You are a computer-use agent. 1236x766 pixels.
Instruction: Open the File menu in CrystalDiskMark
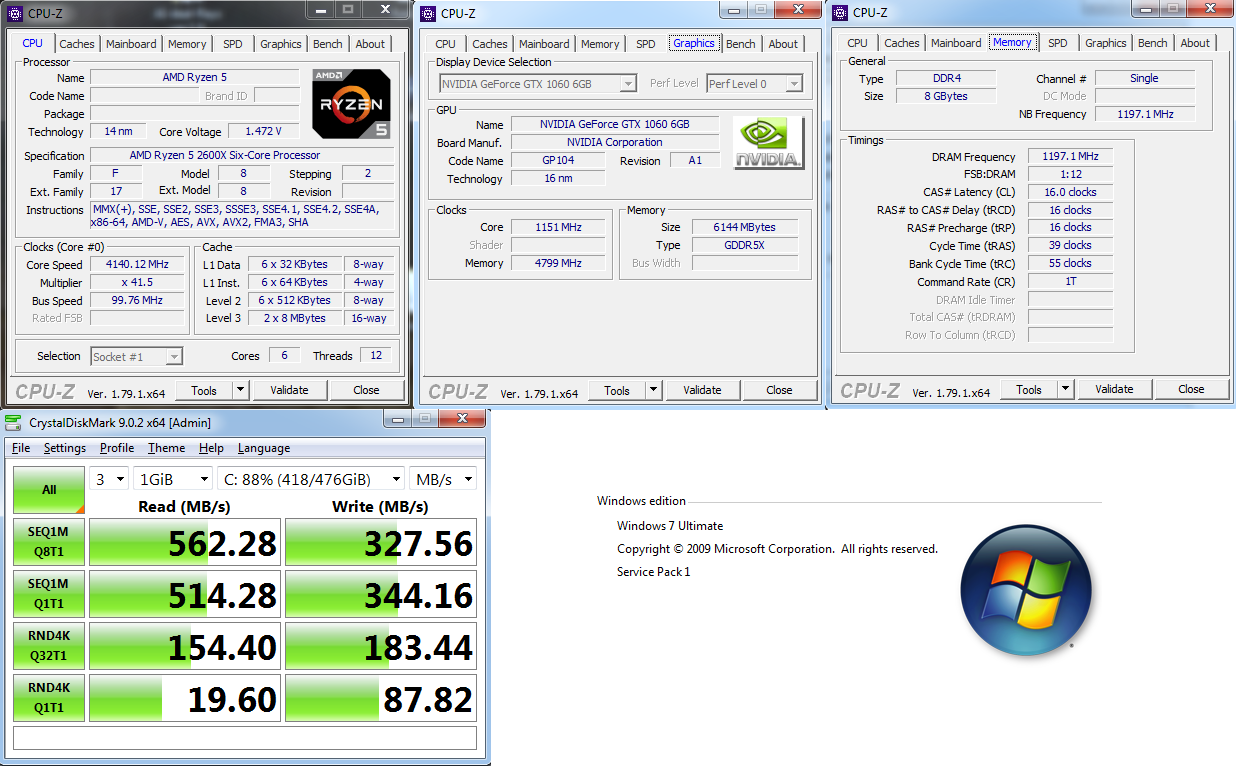point(21,448)
